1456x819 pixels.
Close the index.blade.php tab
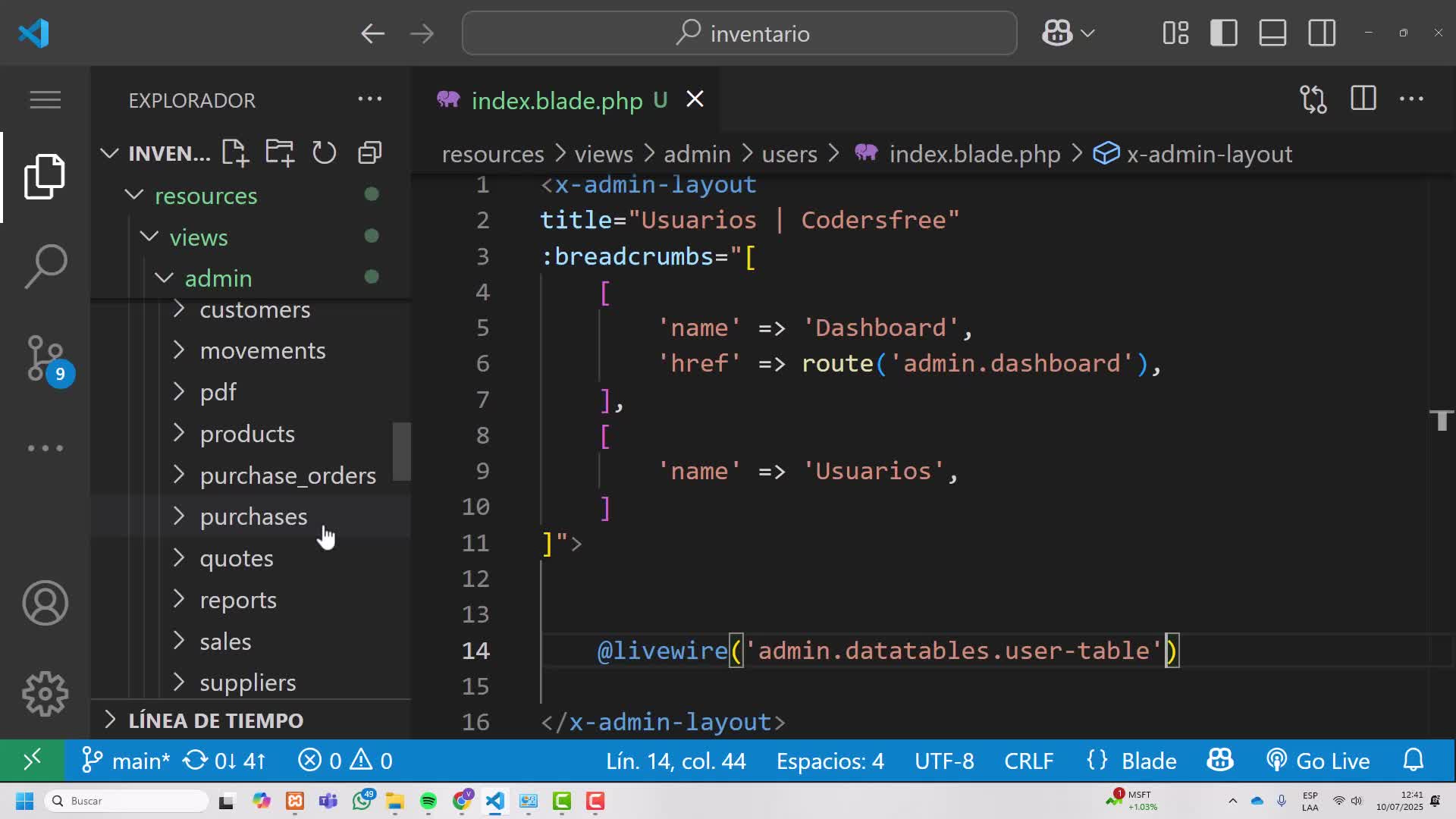click(695, 99)
